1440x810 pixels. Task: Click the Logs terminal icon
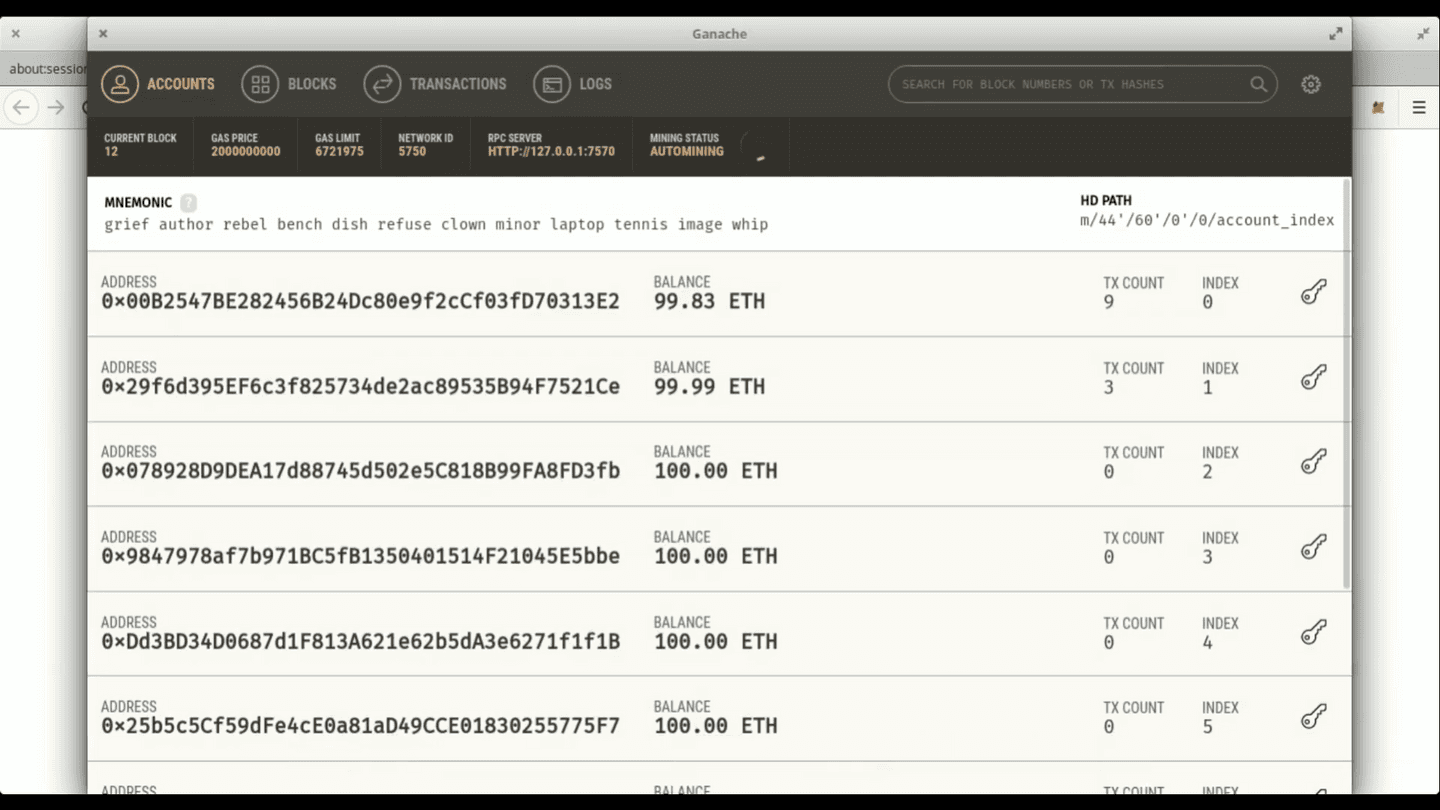pos(551,84)
